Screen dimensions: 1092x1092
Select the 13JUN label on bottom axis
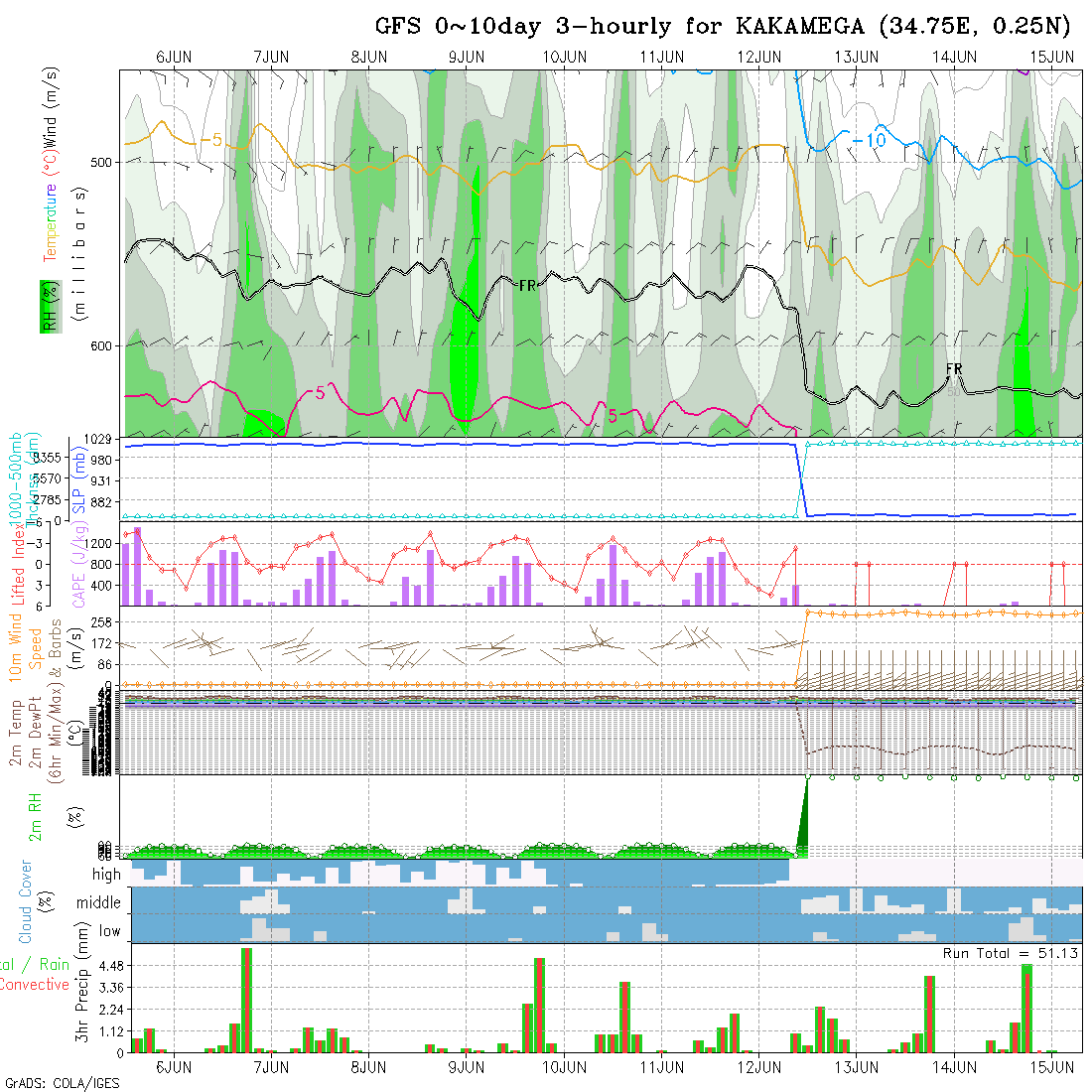(856, 1066)
